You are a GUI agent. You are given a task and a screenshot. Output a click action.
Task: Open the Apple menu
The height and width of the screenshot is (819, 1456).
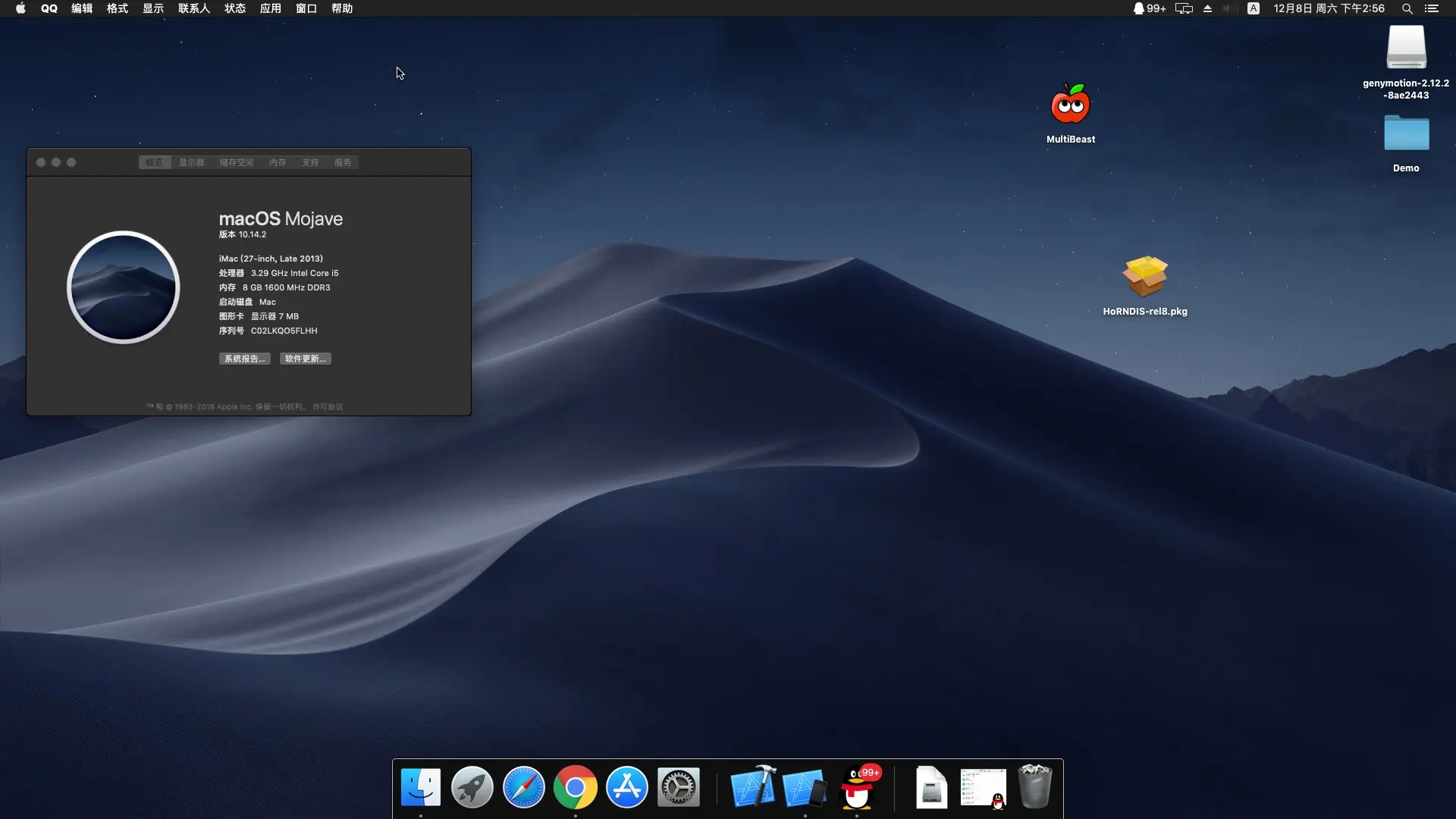20,8
